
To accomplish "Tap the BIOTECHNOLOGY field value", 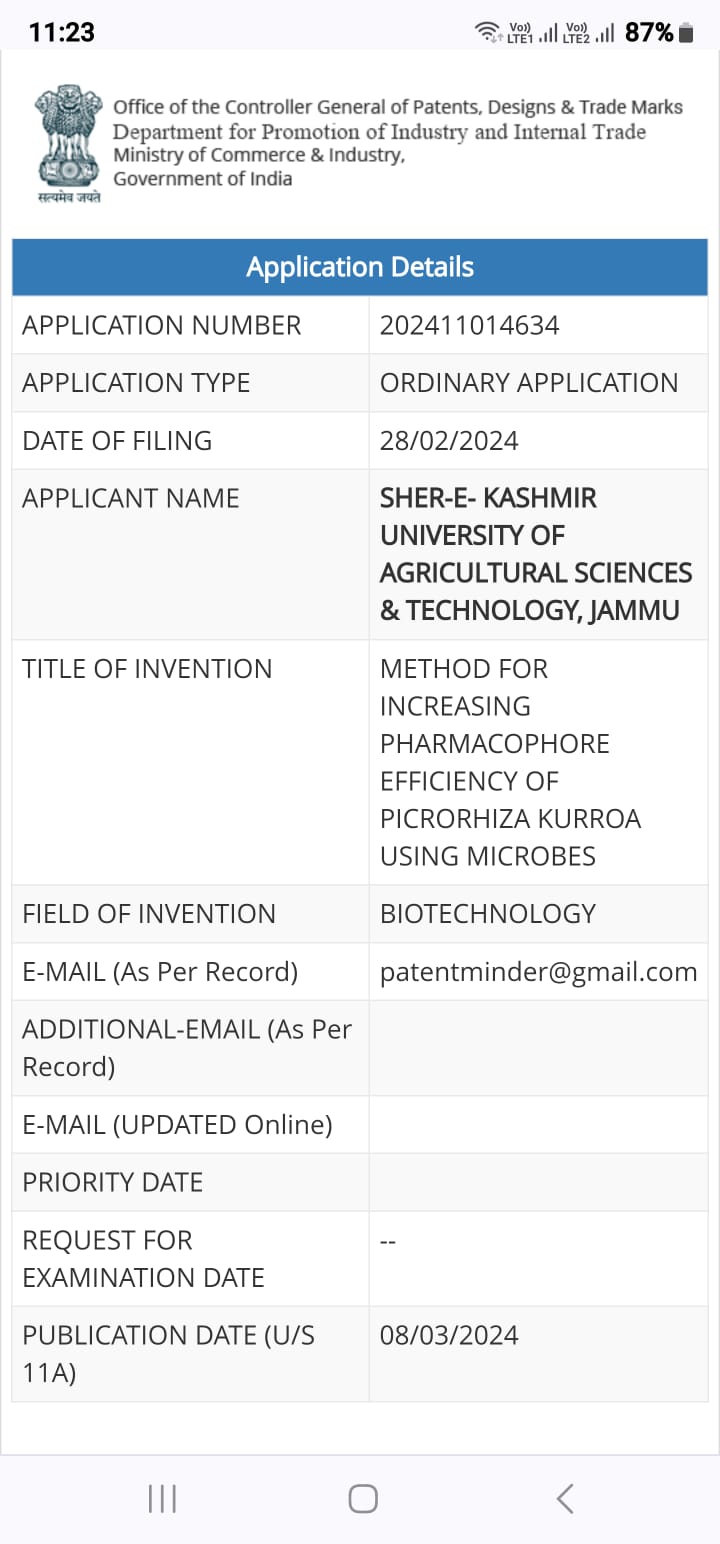I will pos(488,914).
